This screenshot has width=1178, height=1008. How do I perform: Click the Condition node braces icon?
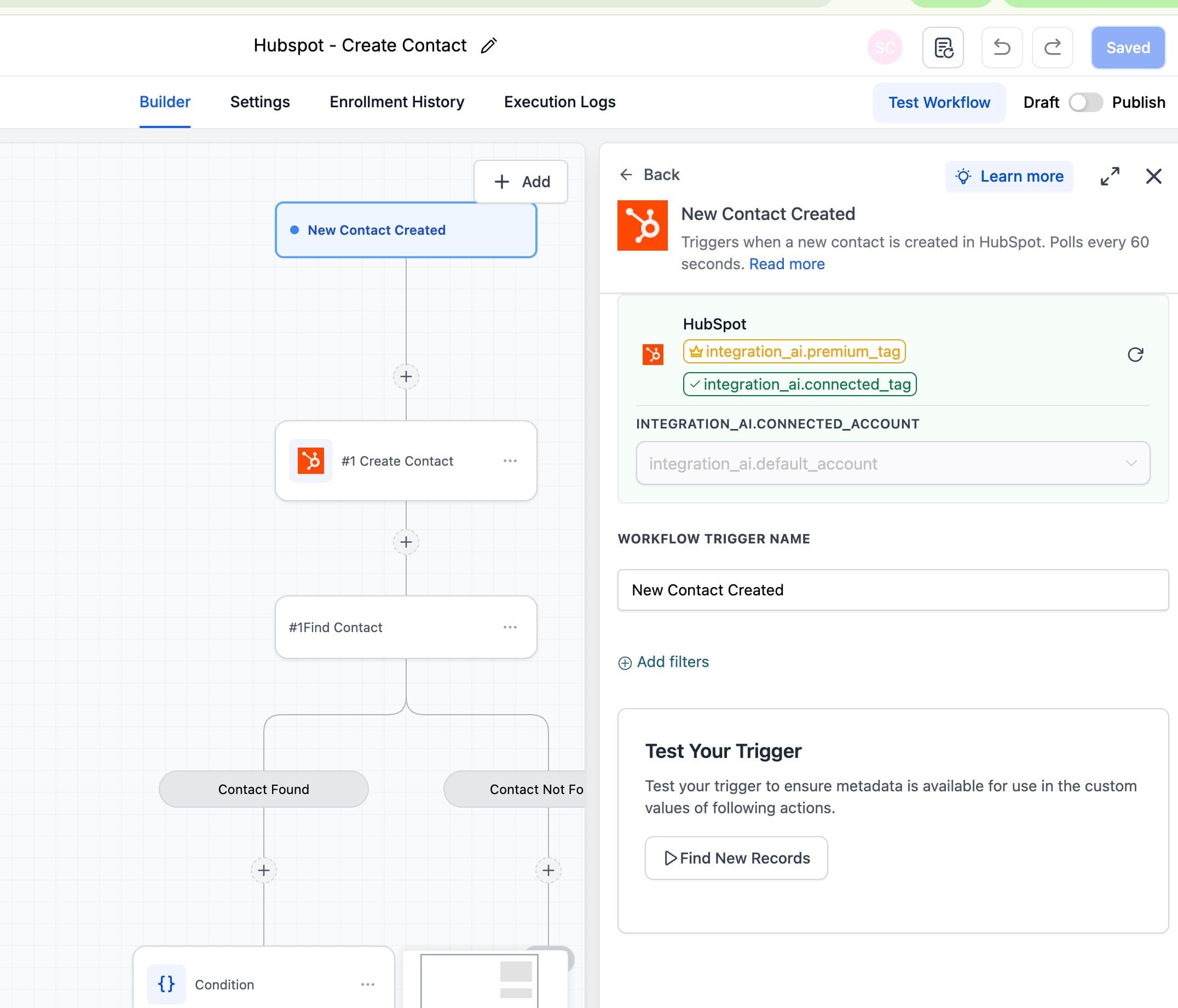(x=166, y=984)
